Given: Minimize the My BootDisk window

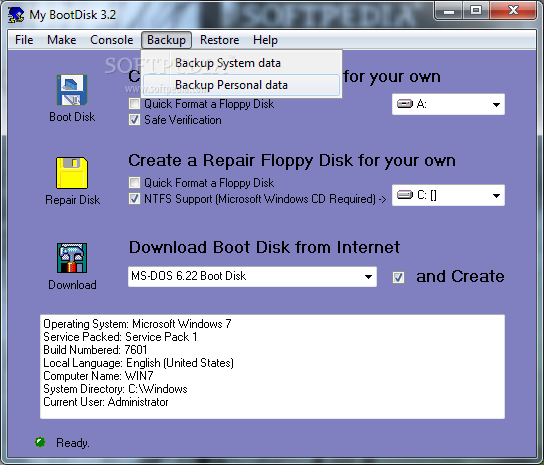Looking at the screenshot, I should coord(449,11).
